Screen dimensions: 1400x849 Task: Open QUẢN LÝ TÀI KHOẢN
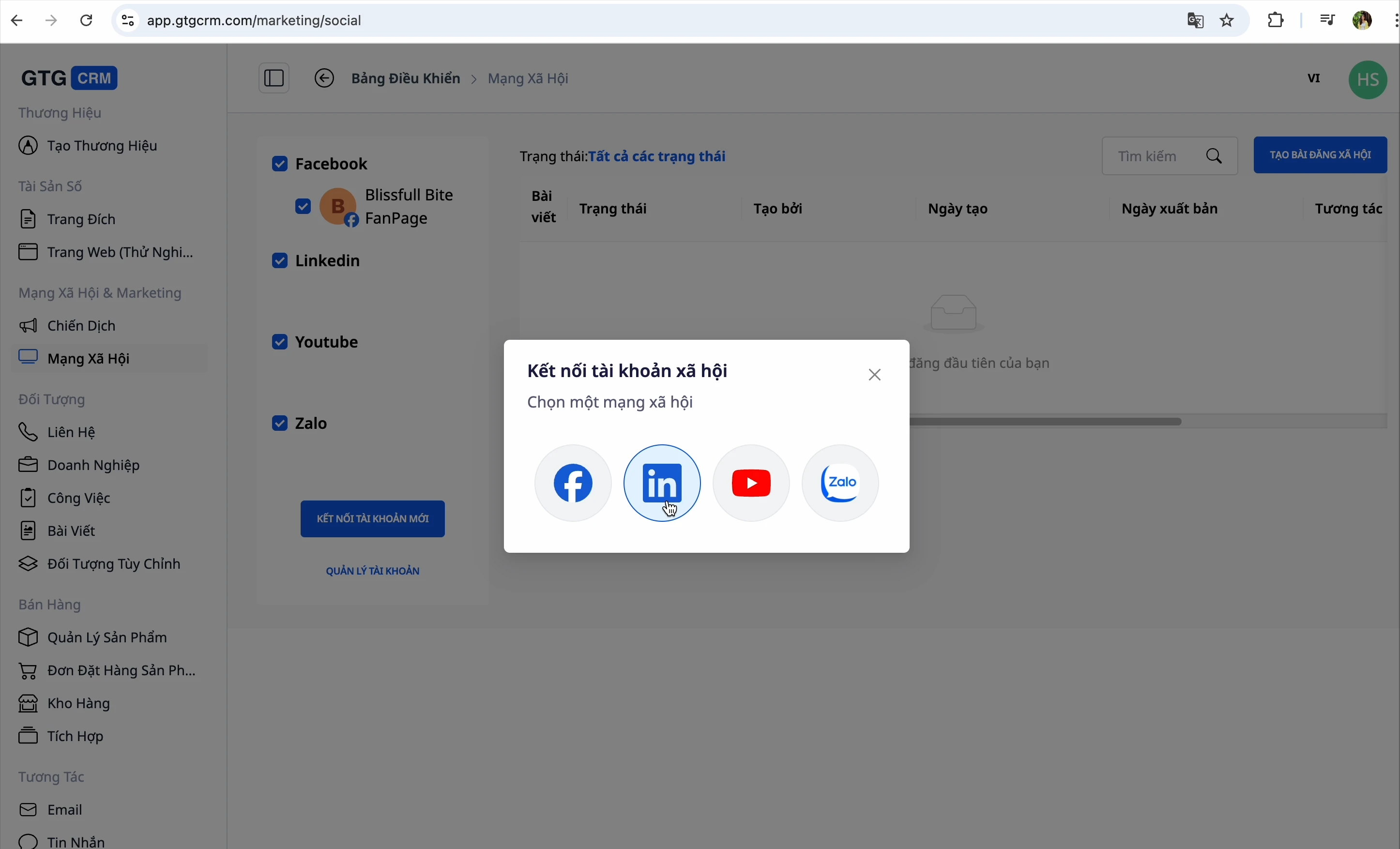coord(372,570)
